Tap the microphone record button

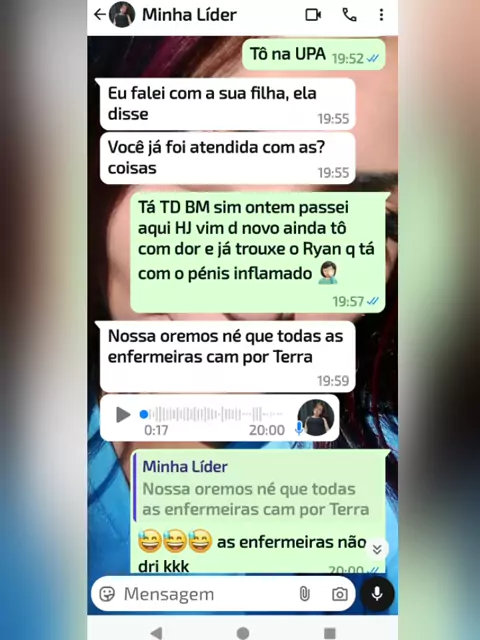pyautogui.click(x=377, y=594)
